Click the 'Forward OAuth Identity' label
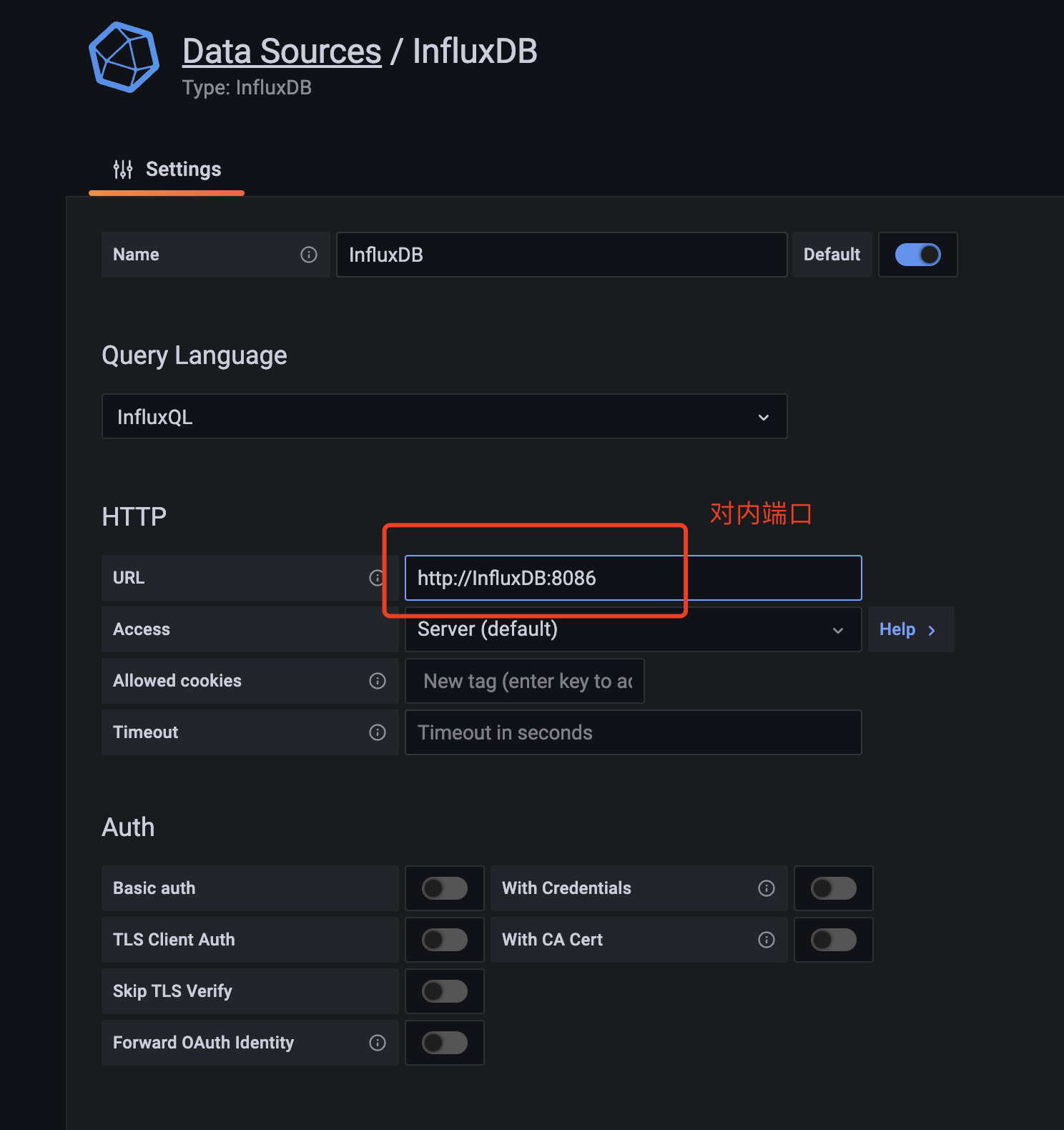 tap(203, 1043)
